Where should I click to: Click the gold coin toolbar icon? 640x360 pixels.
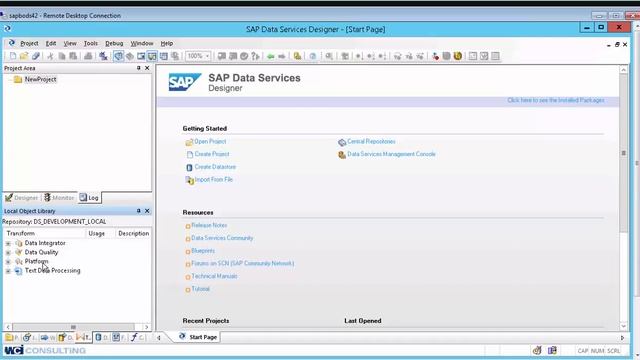pos(458,56)
